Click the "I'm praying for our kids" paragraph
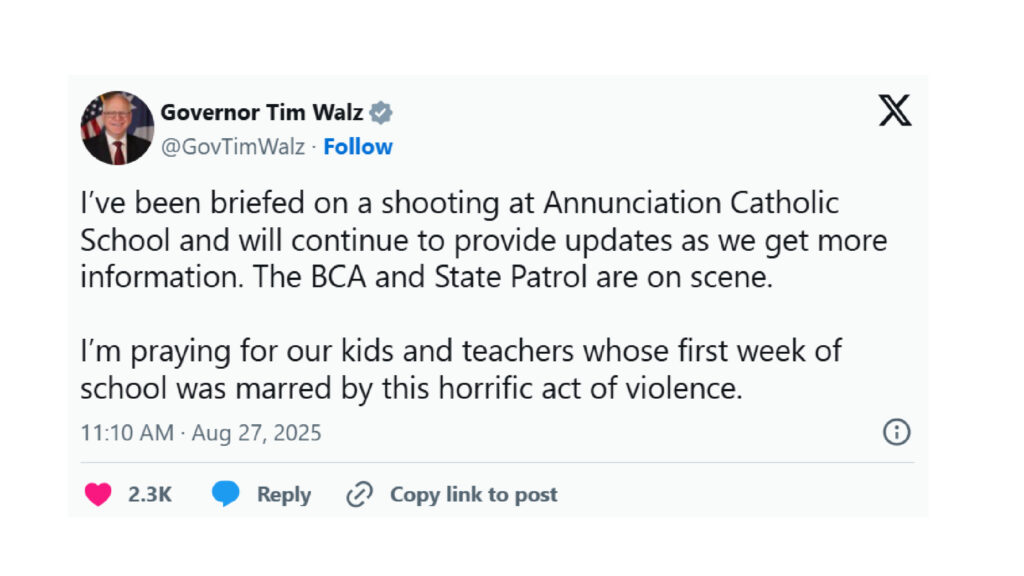Image resolution: width=1024 pixels, height=576 pixels. pyautogui.click(x=461, y=352)
